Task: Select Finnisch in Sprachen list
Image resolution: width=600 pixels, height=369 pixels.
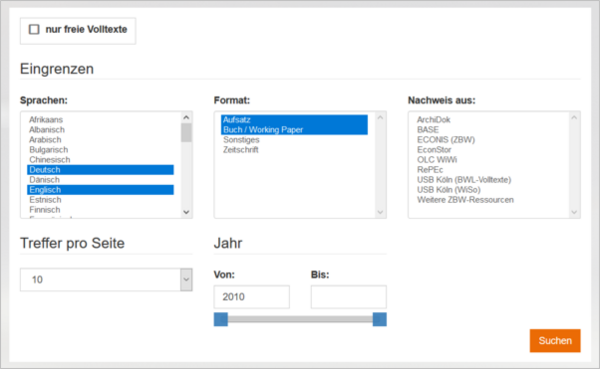Action: 100,210
